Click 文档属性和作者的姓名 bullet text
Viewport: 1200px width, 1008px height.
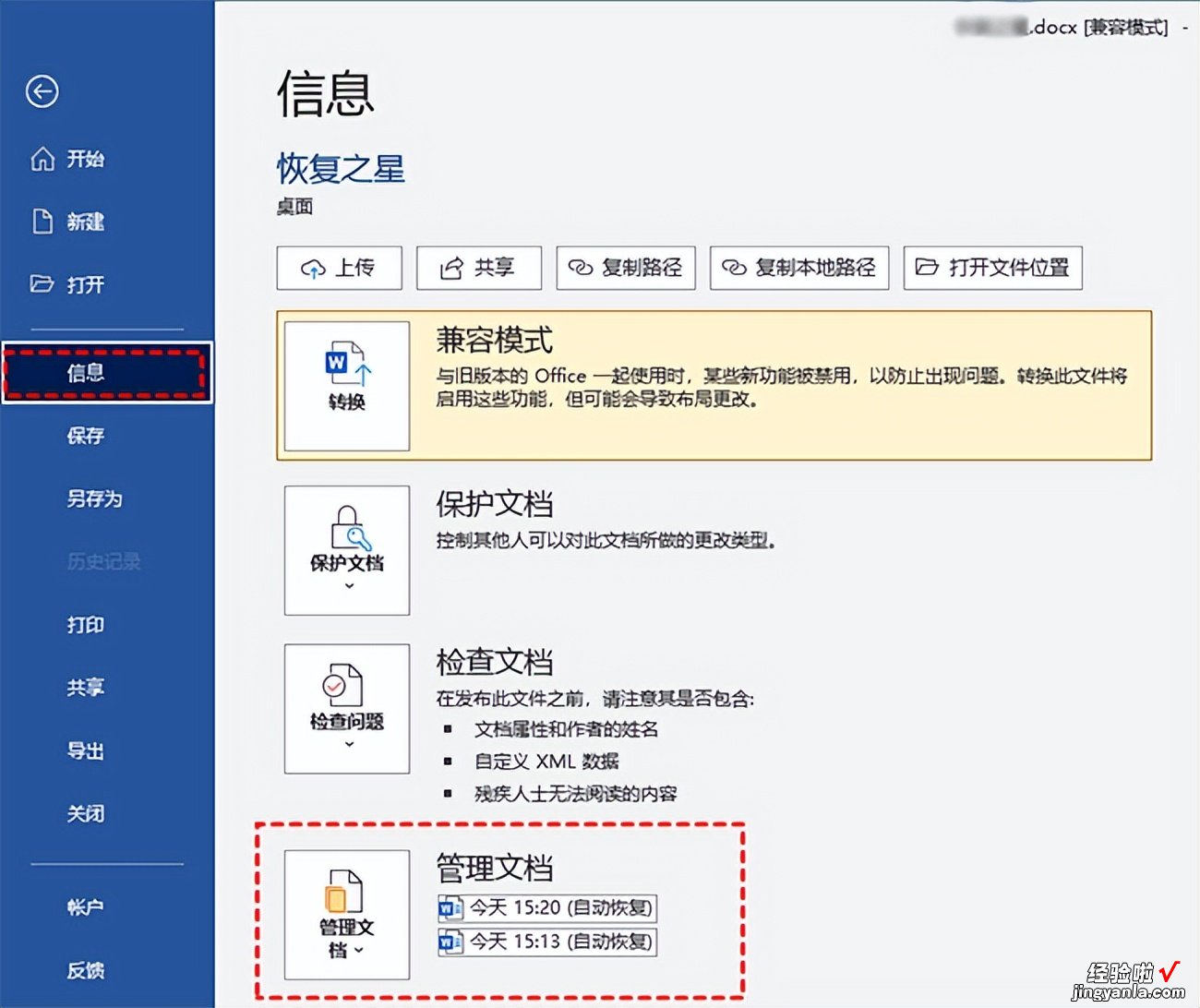coord(566,729)
